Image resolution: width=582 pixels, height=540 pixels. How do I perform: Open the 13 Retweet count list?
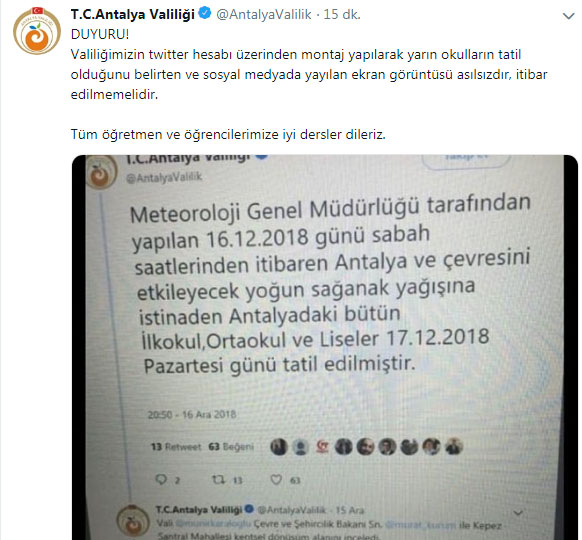(176, 447)
